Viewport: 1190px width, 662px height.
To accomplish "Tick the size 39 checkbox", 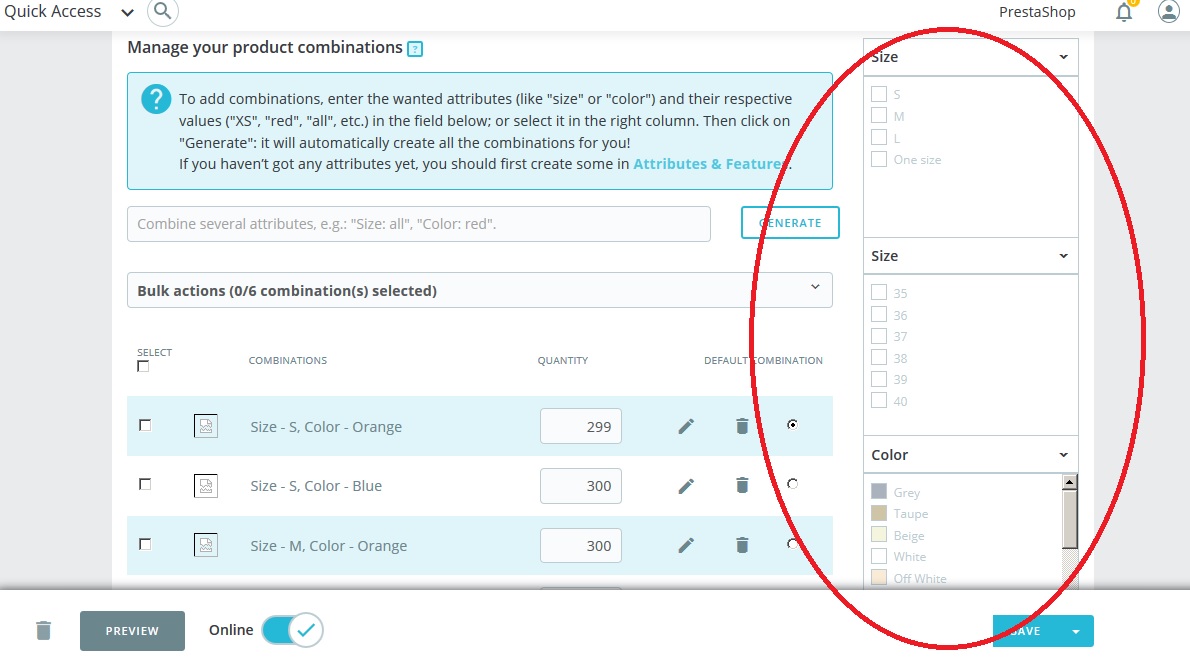I will click(879, 379).
